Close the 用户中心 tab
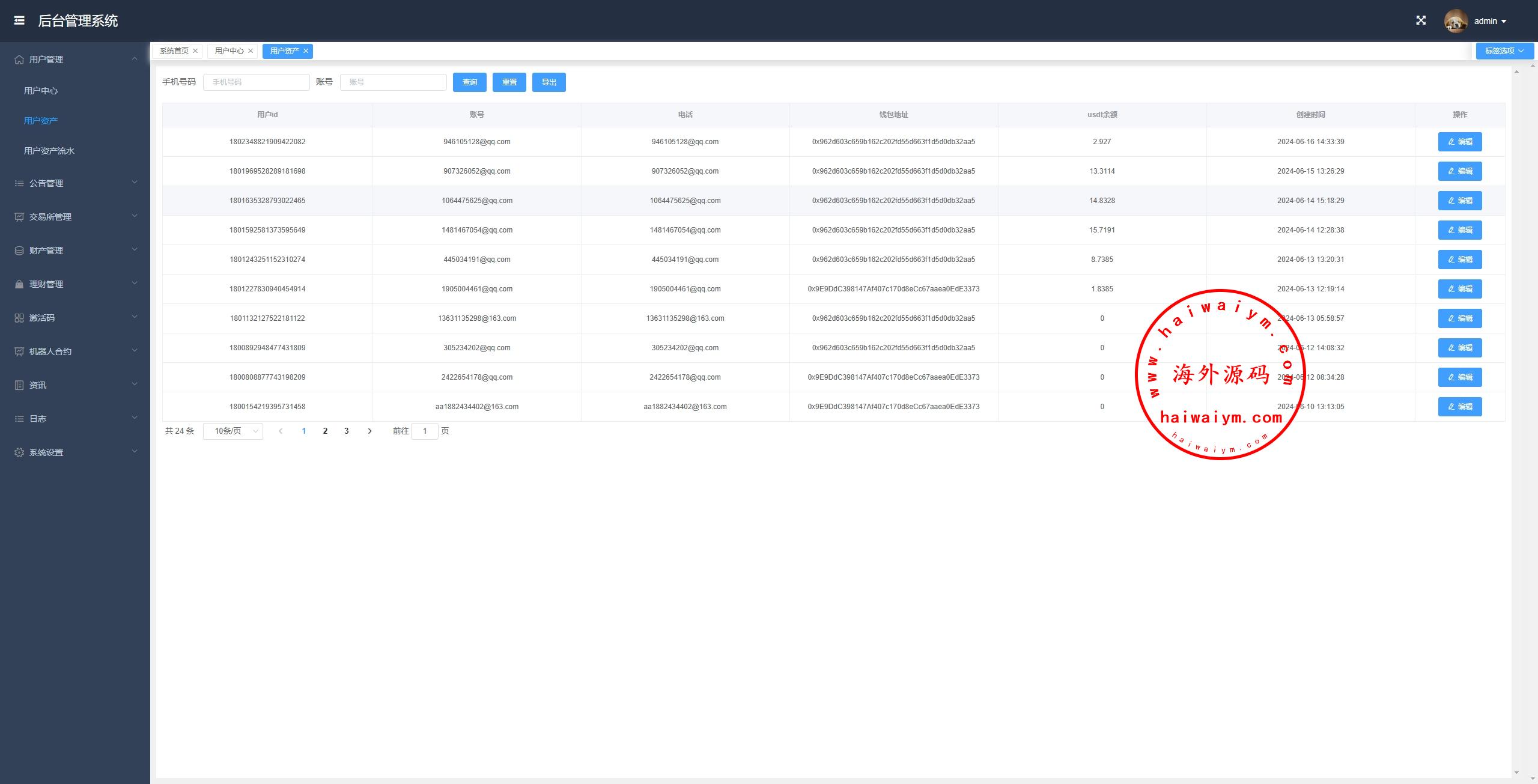Screen dimensions: 1538x784 [251, 51]
